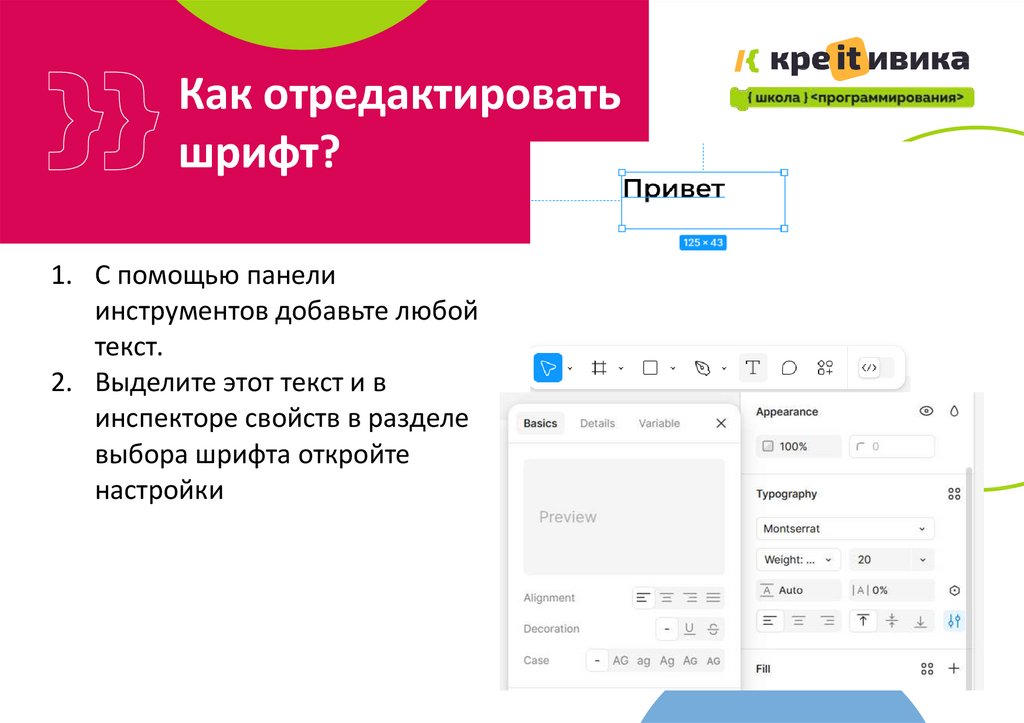
Task: Switch to the Details tab
Action: tap(597, 423)
